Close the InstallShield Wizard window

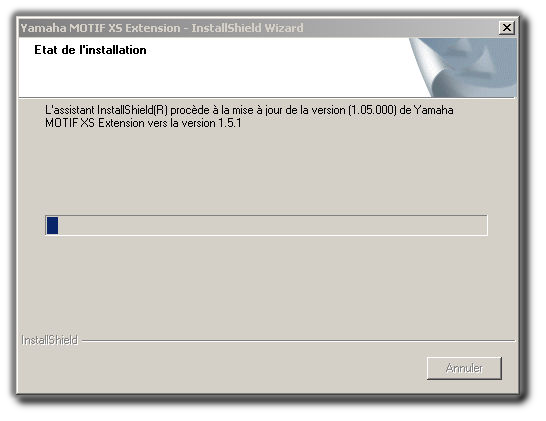click(506, 28)
